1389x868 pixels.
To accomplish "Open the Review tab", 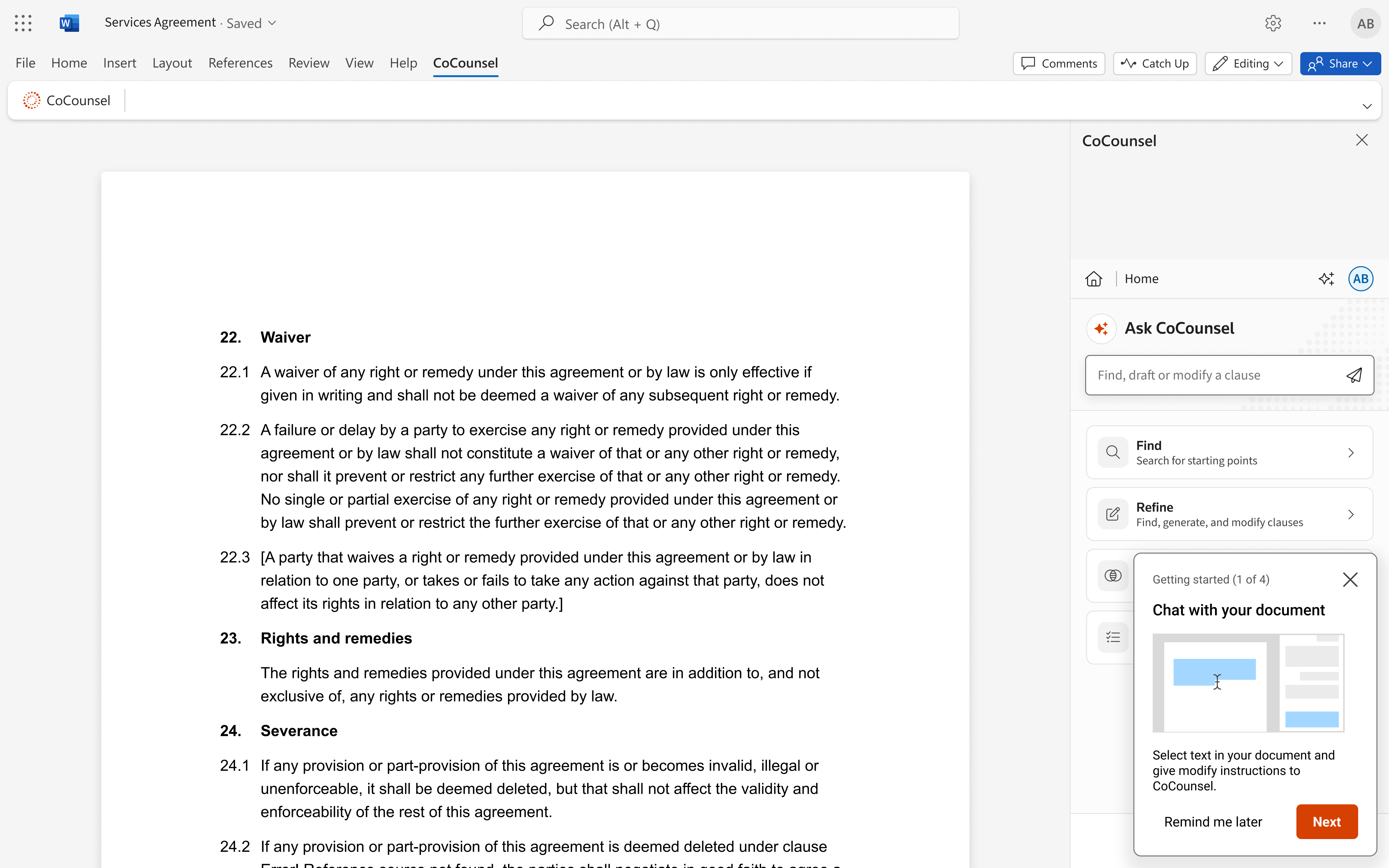I will pyautogui.click(x=308, y=63).
